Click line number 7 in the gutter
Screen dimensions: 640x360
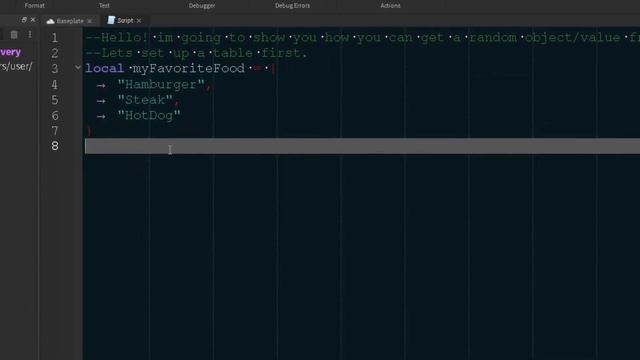pyautogui.click(x=55, y=131)
